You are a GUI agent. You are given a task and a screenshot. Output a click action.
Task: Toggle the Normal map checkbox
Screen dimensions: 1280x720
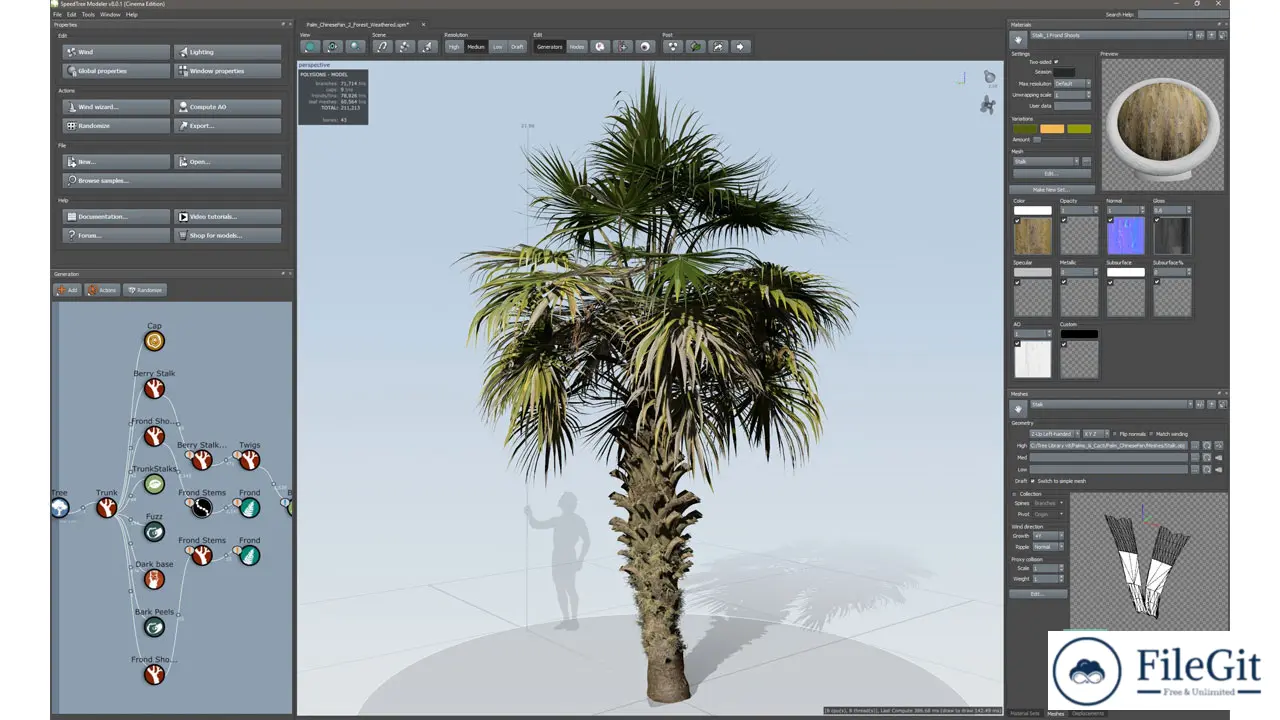(x=1110, y=220)
